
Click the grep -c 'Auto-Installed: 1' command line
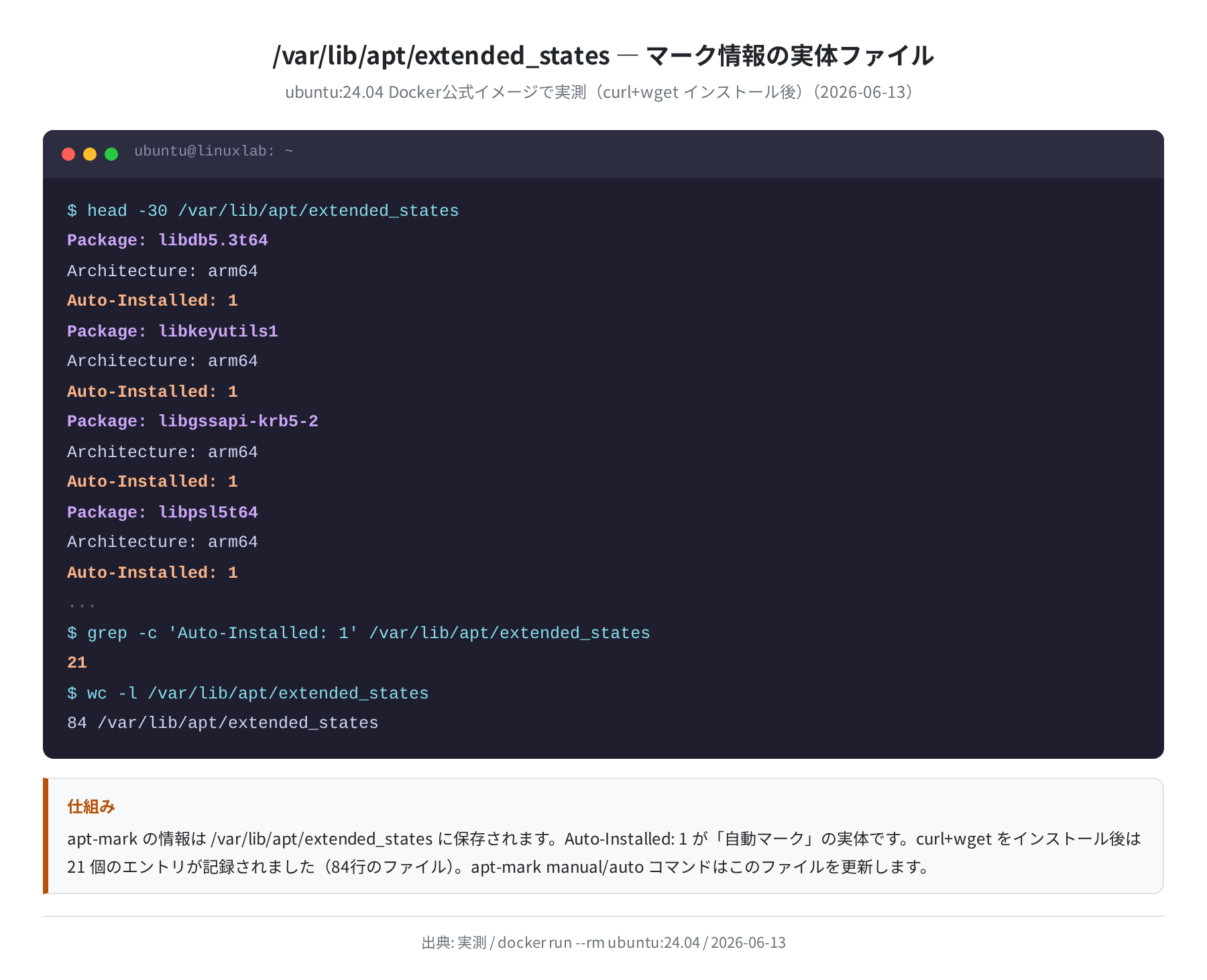click(359, 633)
